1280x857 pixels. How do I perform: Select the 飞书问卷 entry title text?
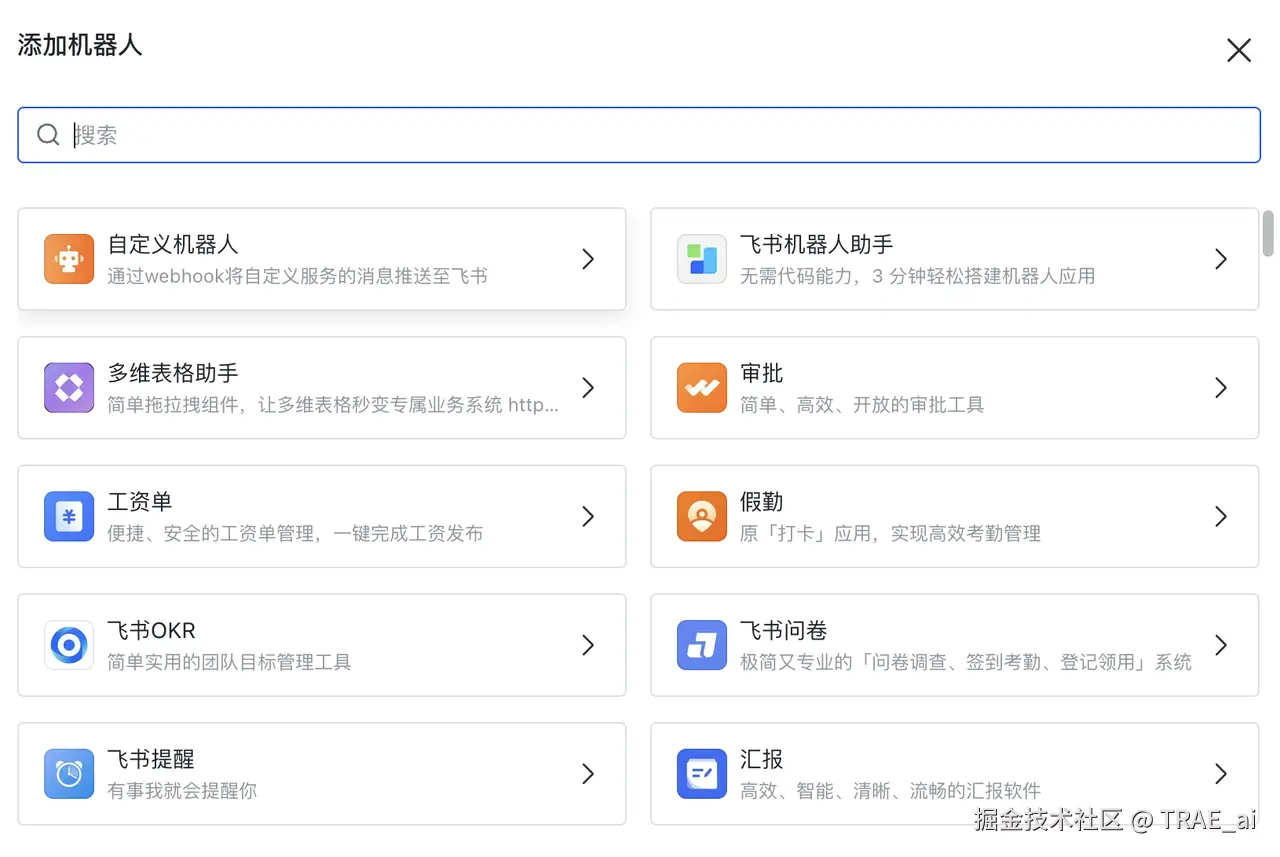coord(784,631)
